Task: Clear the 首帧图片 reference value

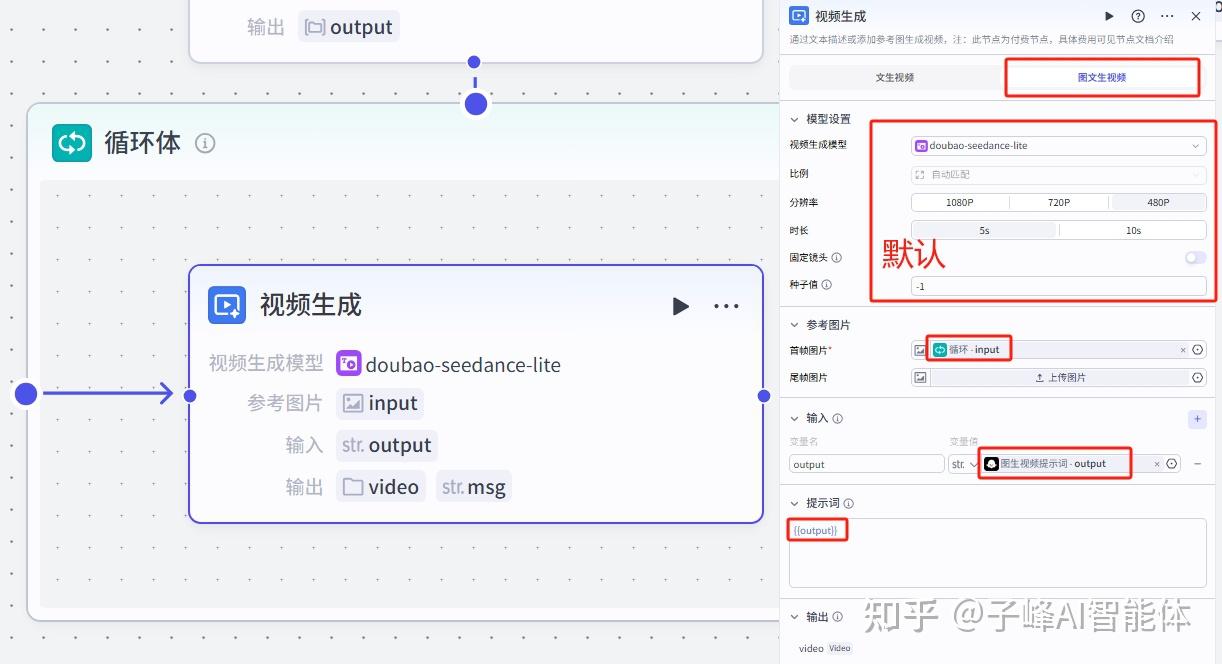Action: click(1183, 350)
